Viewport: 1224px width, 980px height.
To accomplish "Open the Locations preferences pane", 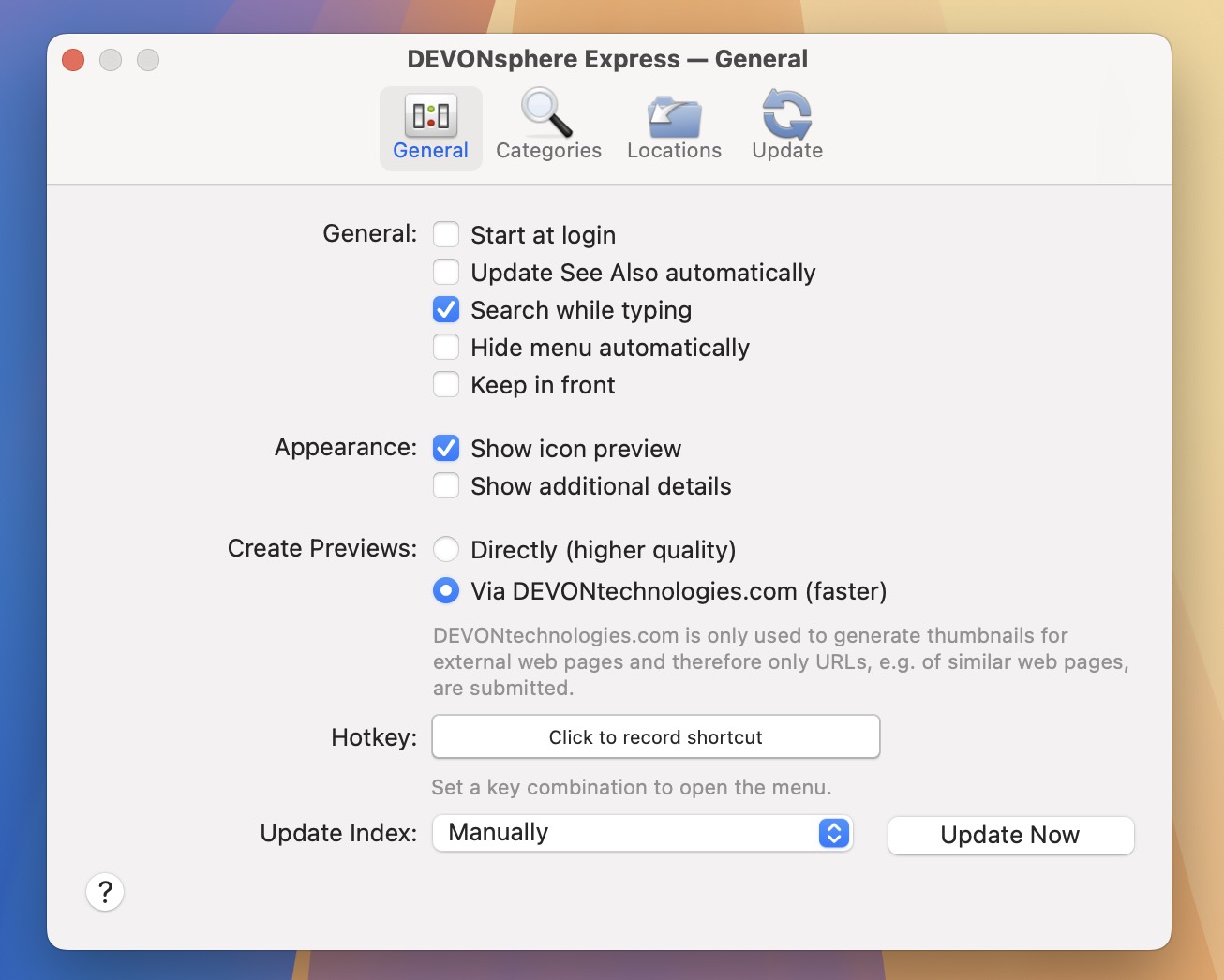I will click(674, 125).
